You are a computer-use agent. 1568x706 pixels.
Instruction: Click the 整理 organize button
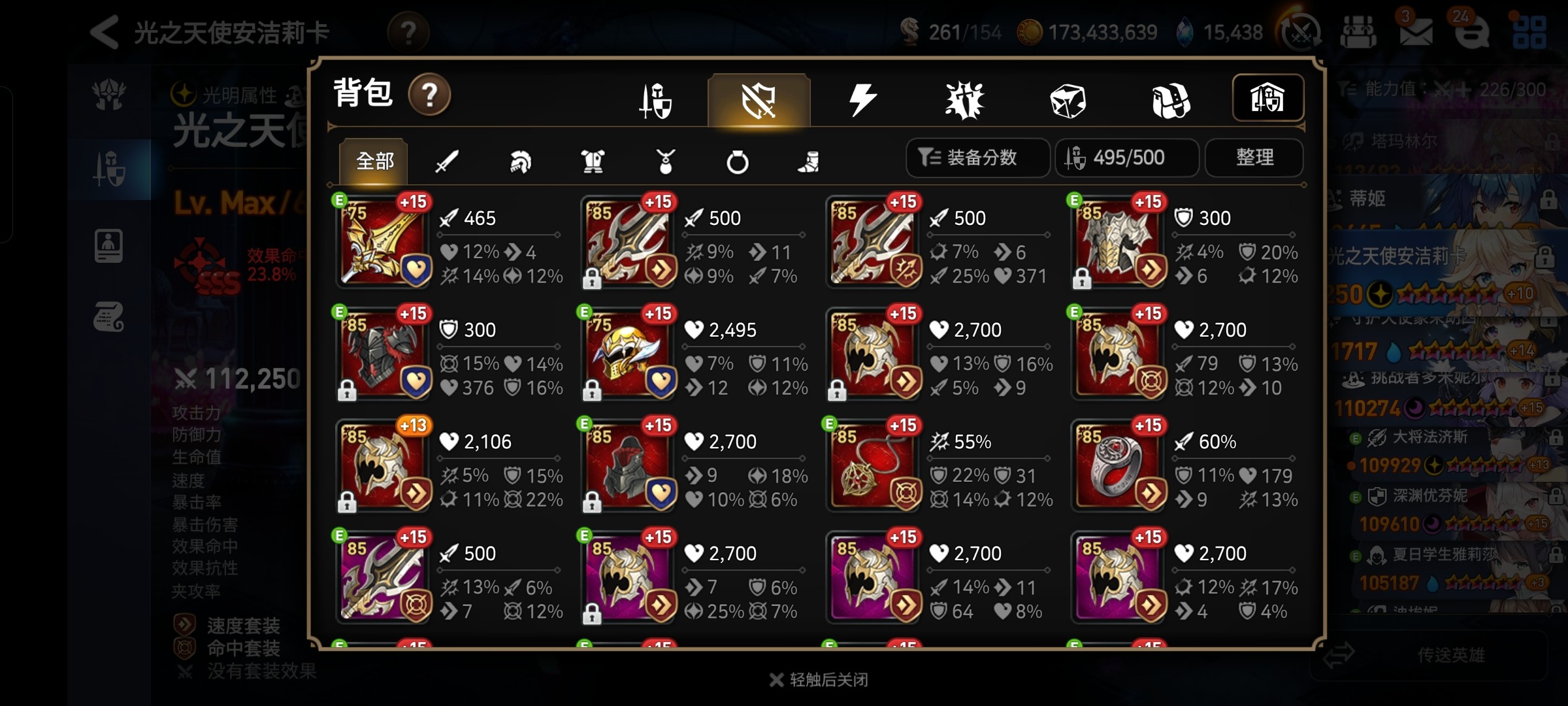pyautogui.click(x=1254, y=158)
